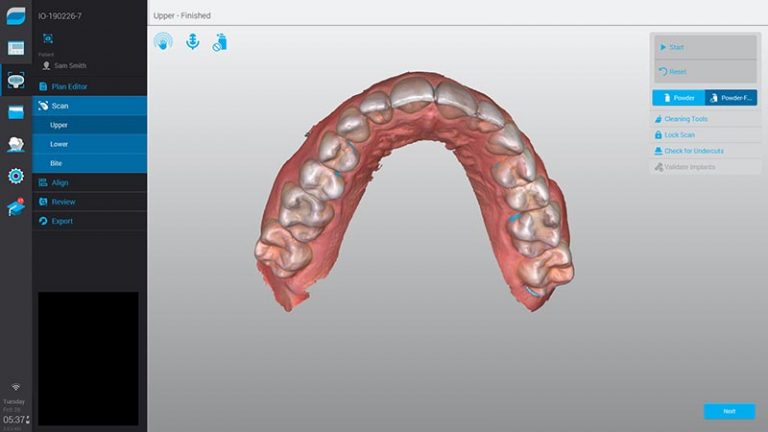Click the spray bottle disabled icon
The height and width of the screenshot is (432, 768).
220,42
